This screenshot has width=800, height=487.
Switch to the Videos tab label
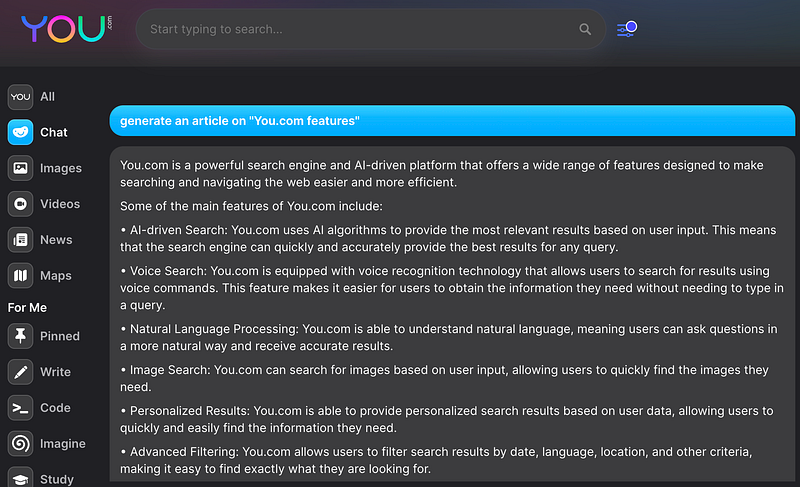(x=60, y=204)
